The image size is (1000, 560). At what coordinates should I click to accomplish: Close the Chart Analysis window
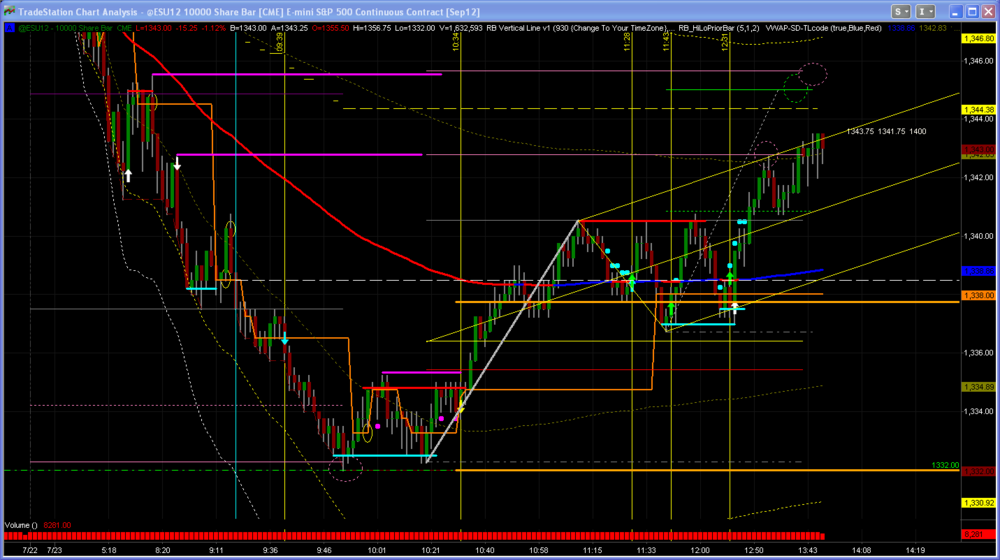click(x=989, y=11)
